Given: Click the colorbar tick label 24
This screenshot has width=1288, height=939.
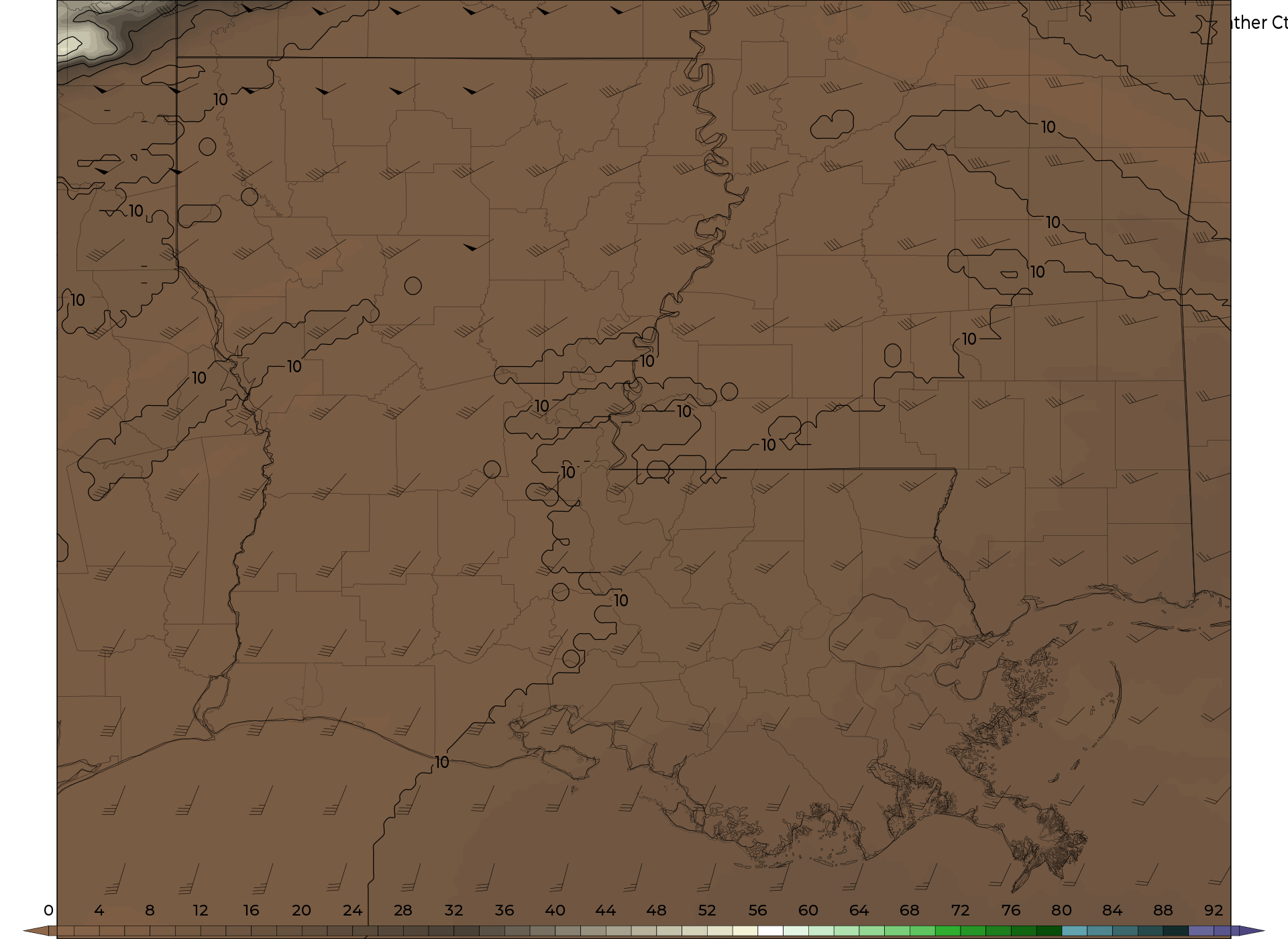Looking at the screenshot, I should click(x=352, y=910).
